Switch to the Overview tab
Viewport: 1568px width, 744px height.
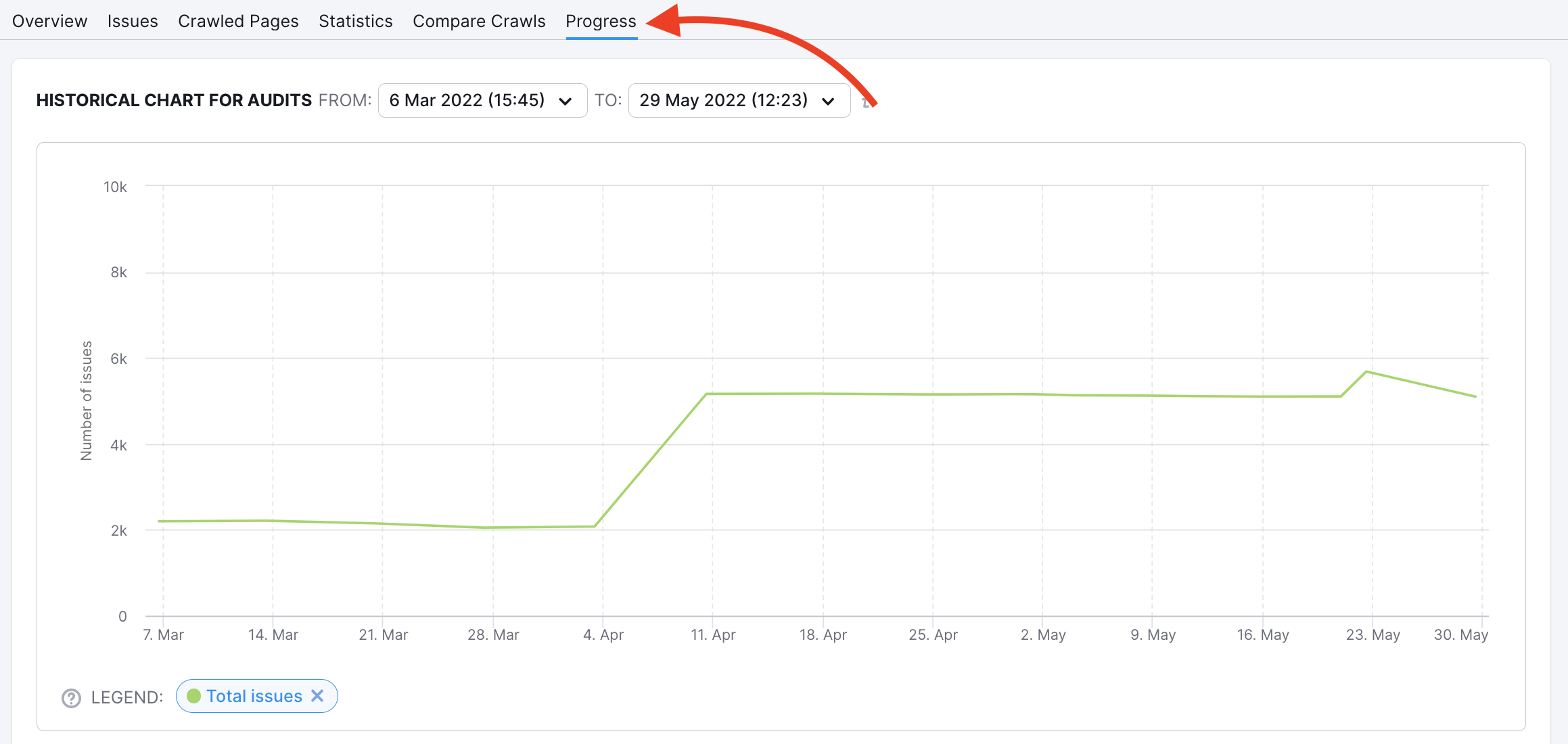click(49, 20)
